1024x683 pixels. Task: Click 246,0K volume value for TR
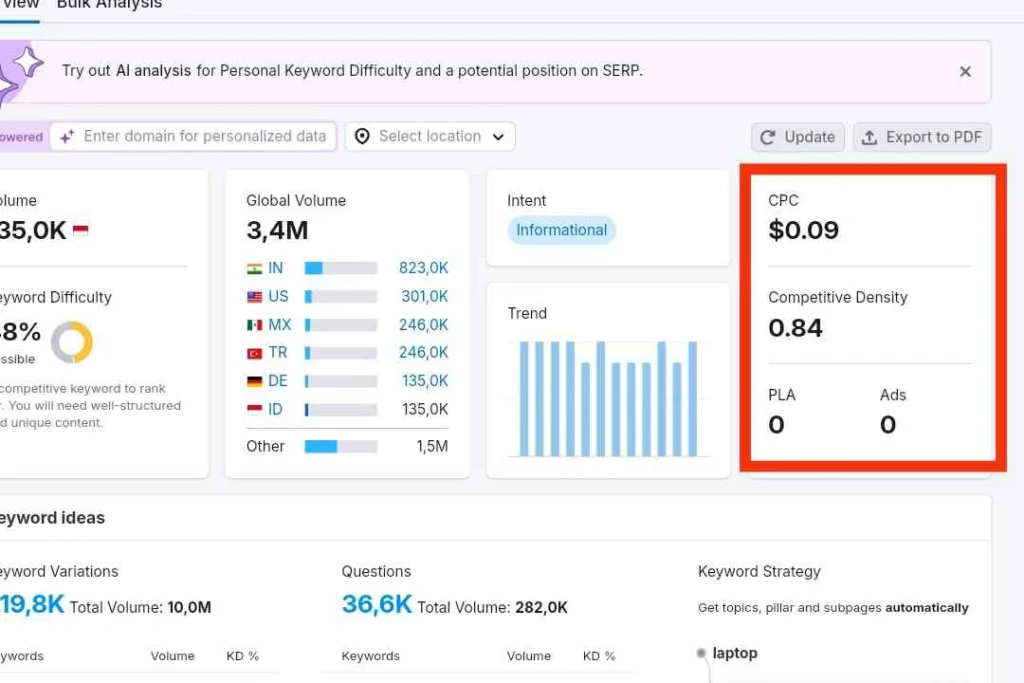click(423, 353)
